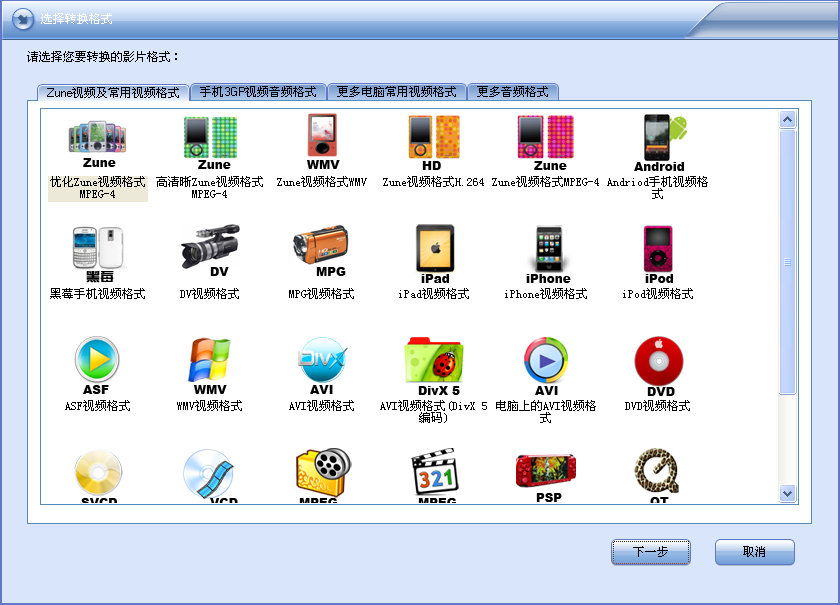Click the iPad视频格式 label
This screenshot has height=605, width=840.
433,294
